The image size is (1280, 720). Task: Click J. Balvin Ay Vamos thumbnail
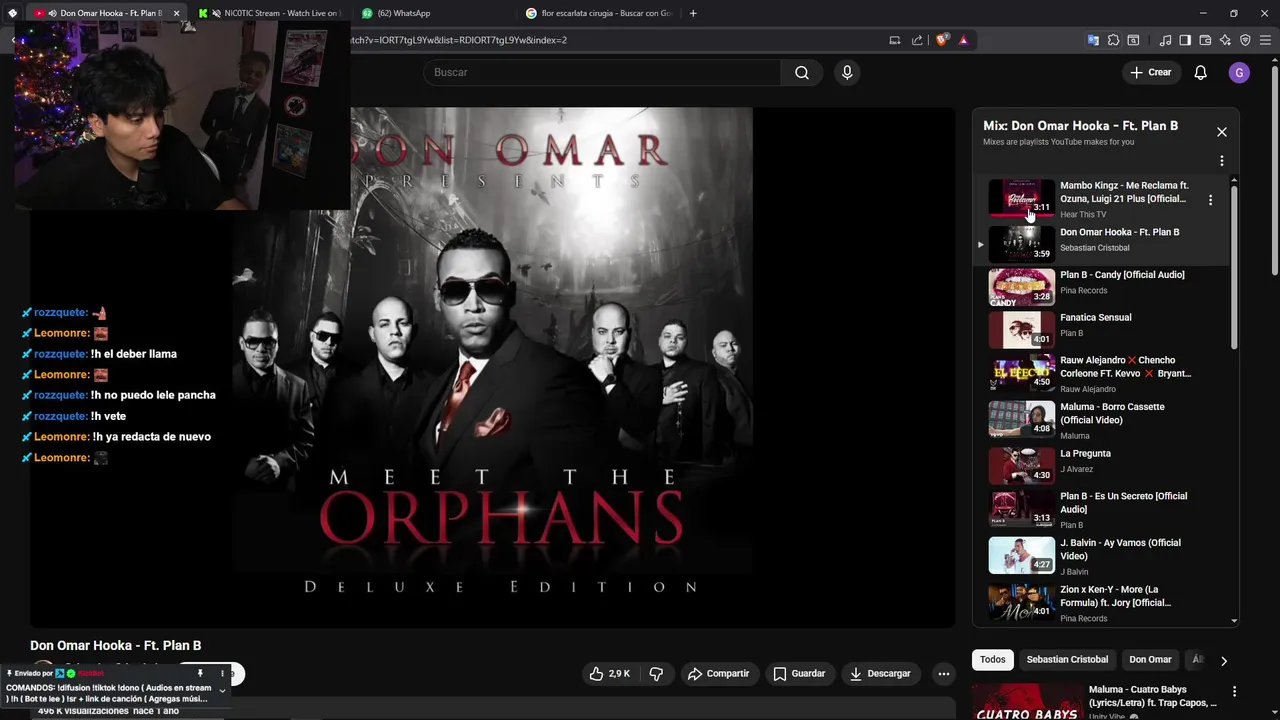tap(1021, 555)
